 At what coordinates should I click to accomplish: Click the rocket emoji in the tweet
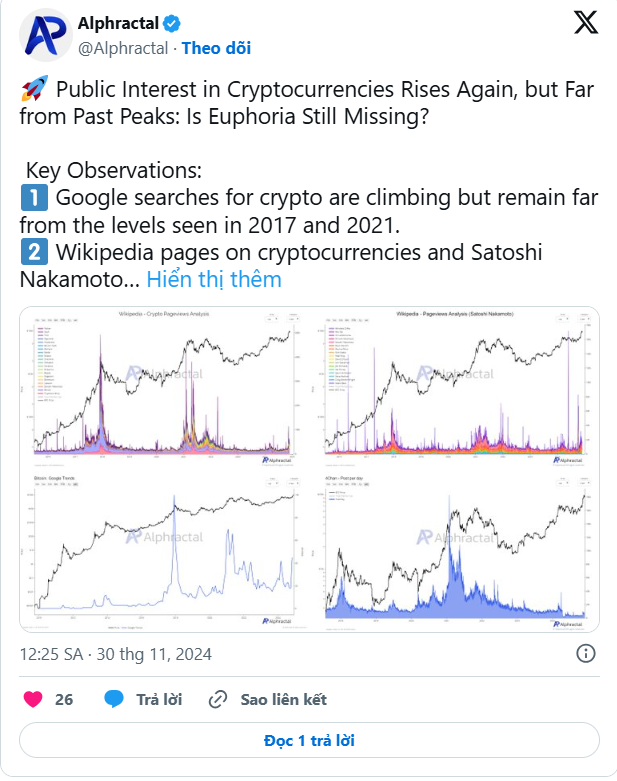tap(34, 89)
